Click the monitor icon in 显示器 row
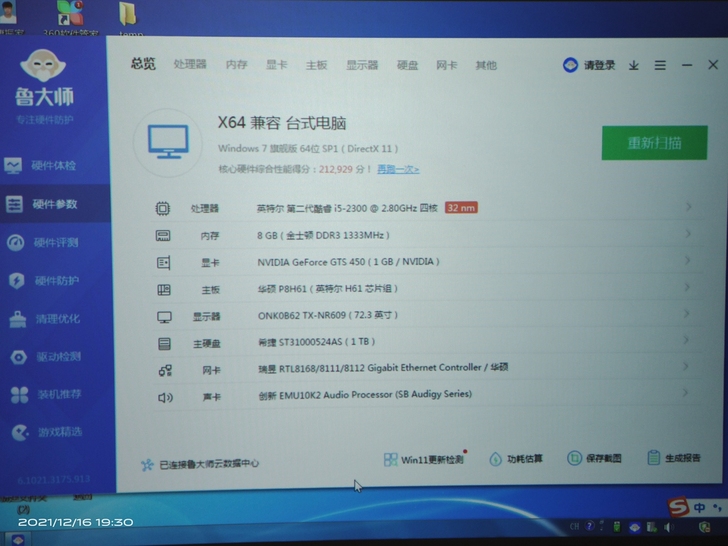Image resolution: width=728 pixels, height=546 pixels. (x=164, y=317)
